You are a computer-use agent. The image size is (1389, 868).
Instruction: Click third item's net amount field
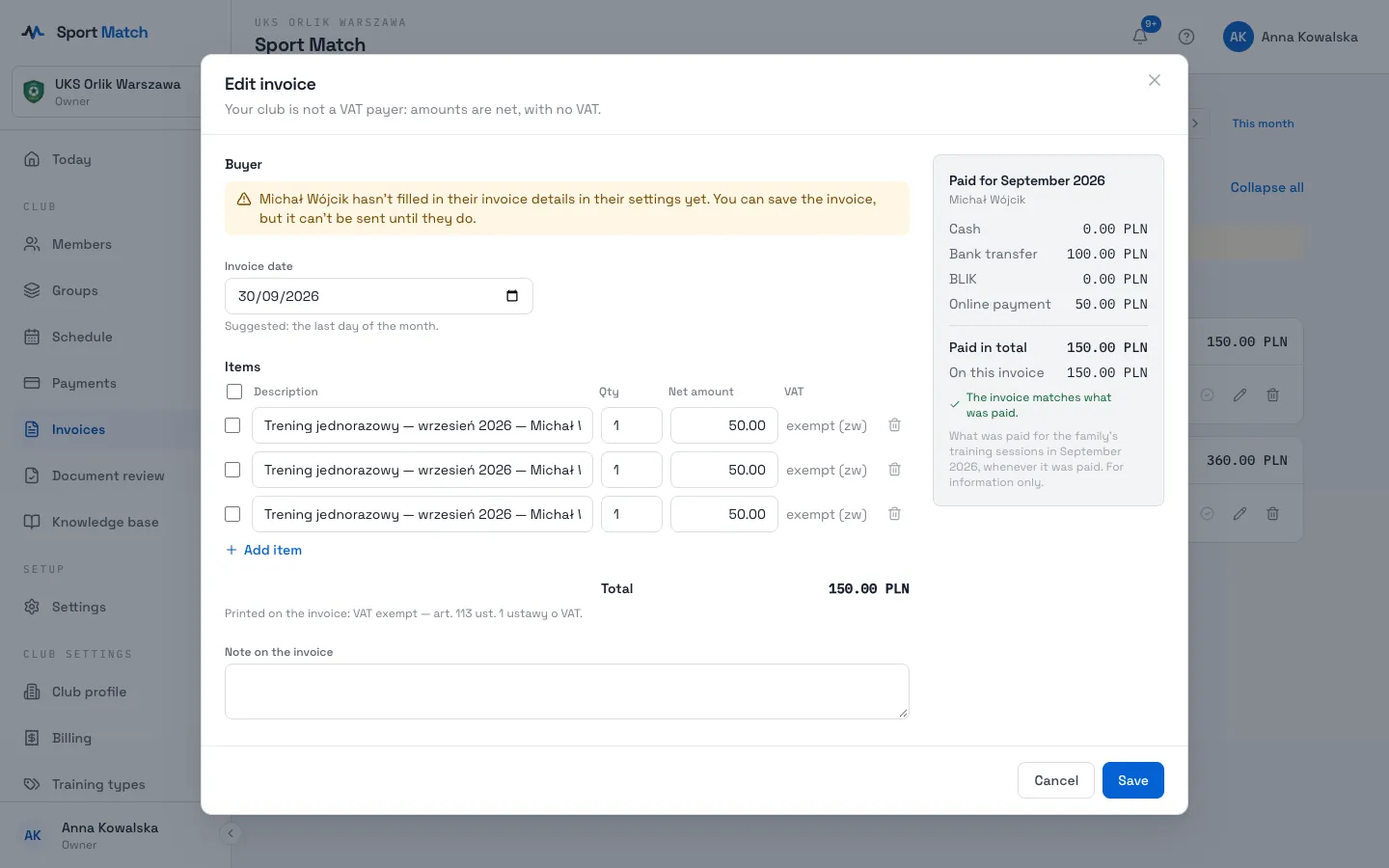(724, 514)
